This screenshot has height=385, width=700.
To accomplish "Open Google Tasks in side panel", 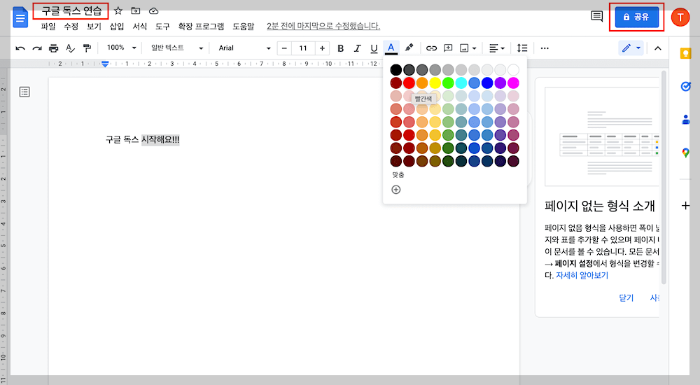I will point(685,87).
